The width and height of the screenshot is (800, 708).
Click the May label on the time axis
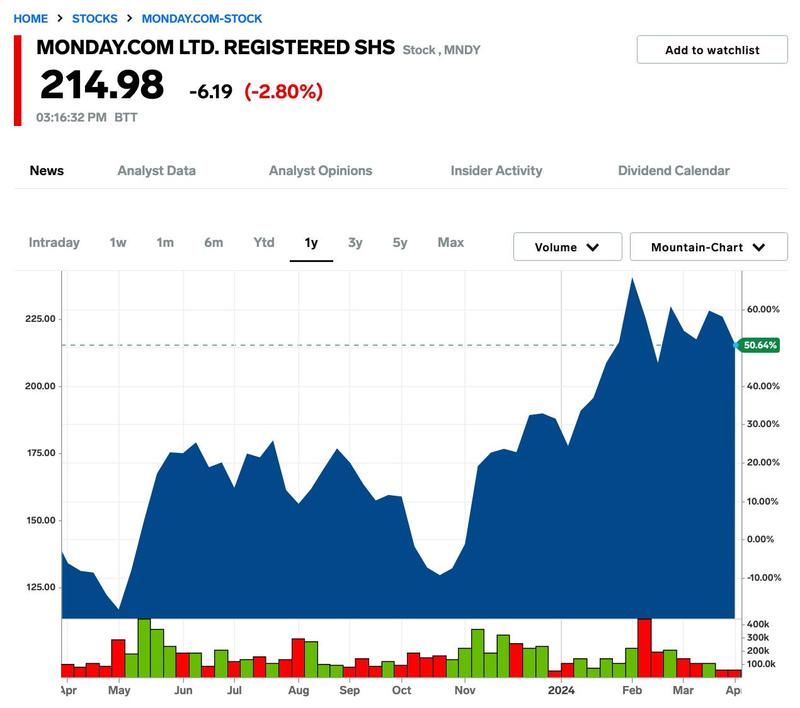(119, 691)
